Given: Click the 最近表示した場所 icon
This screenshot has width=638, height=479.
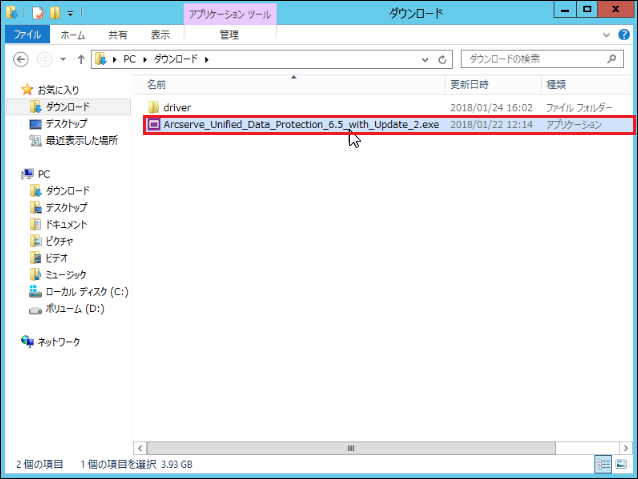Looking at the screenshot, I should tap(35, 141).
